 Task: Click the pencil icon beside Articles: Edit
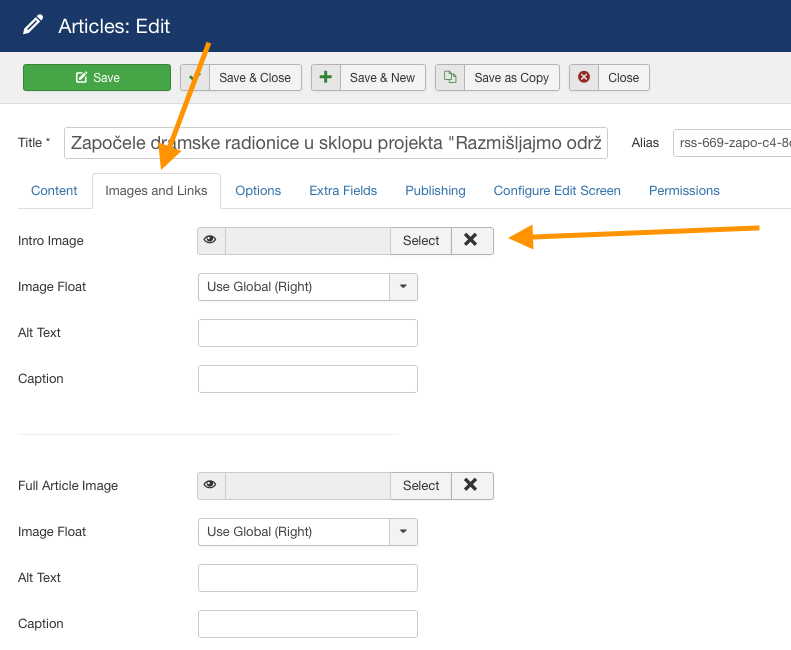33,25
